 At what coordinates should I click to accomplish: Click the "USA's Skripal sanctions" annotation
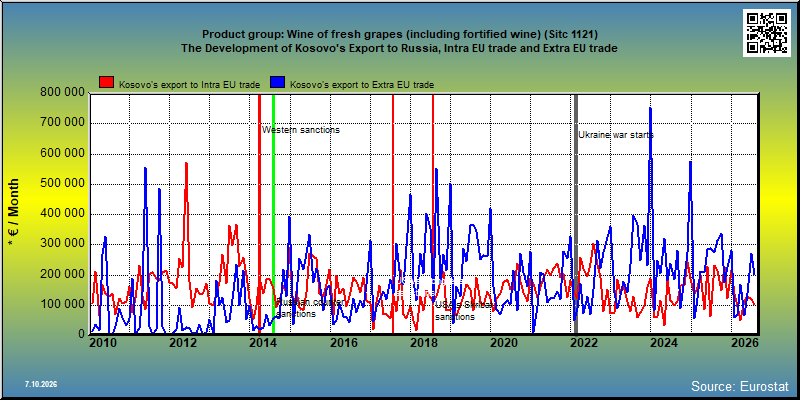[465, 311]
